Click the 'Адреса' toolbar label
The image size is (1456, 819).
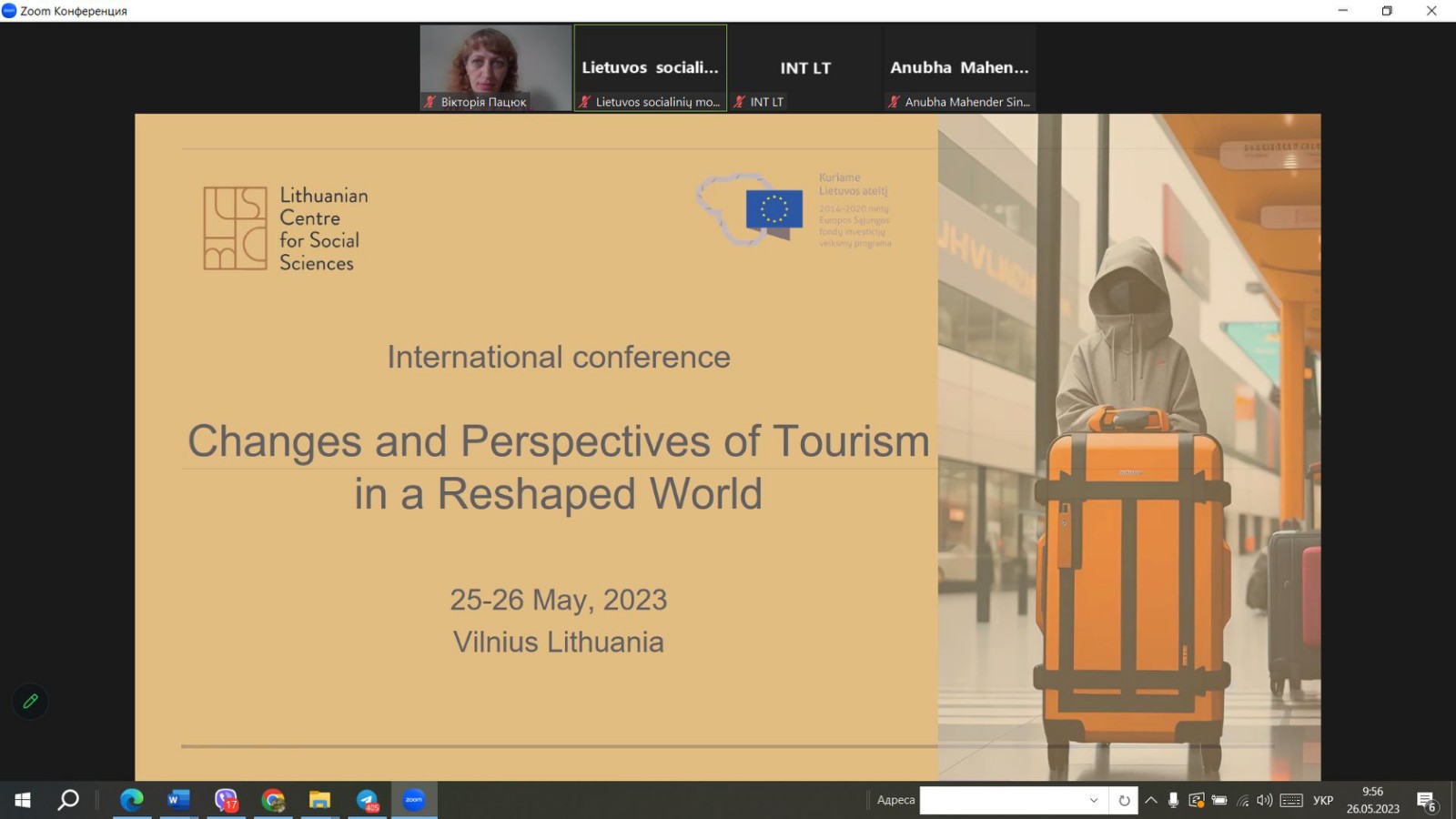pos(895,800)
